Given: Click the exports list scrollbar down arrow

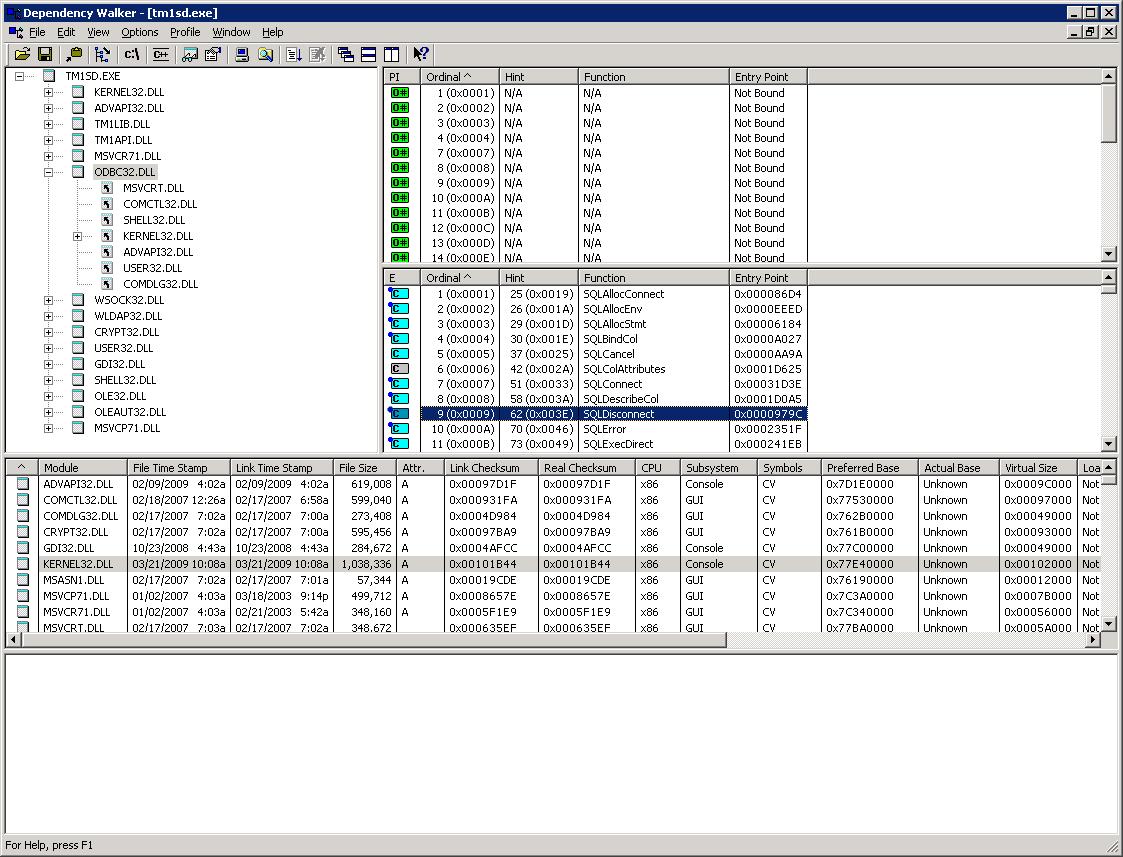Looking at the screenshot, I should (x=1109, y=444).
